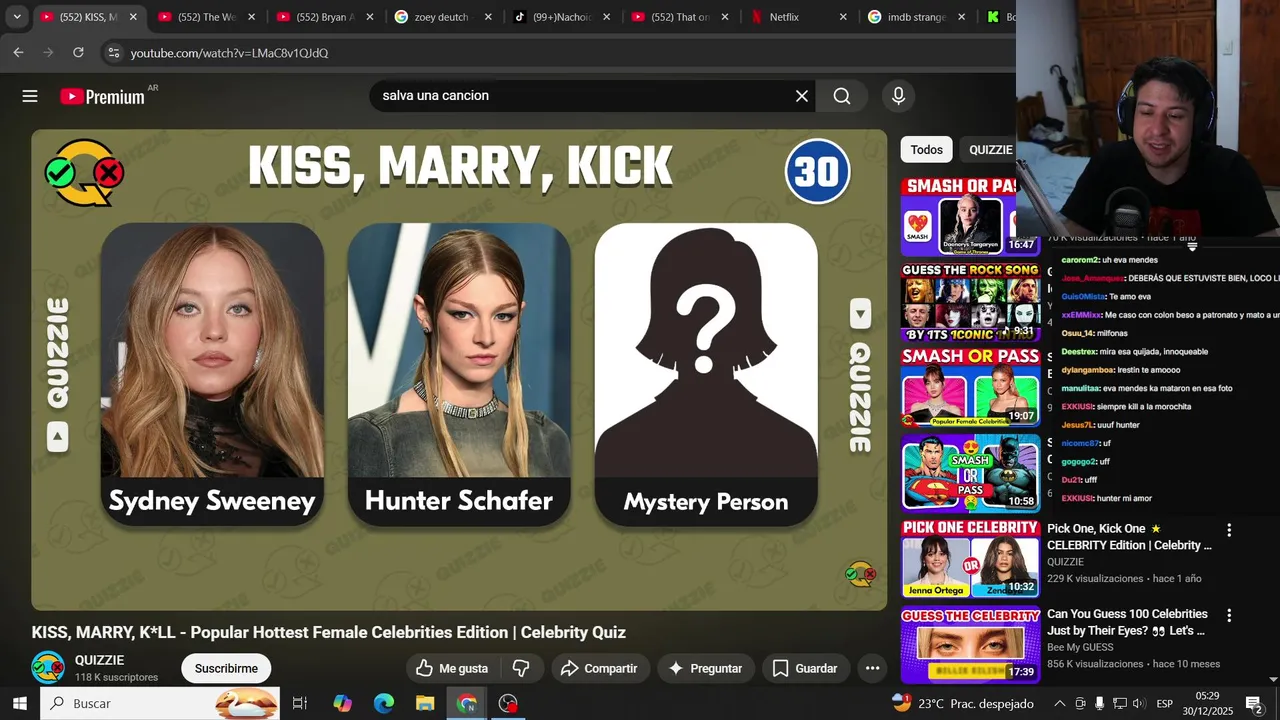View site information icon in address bar
Image resolution: width=1280 pixels, height=720 pixels.
[x=113, y=52]
